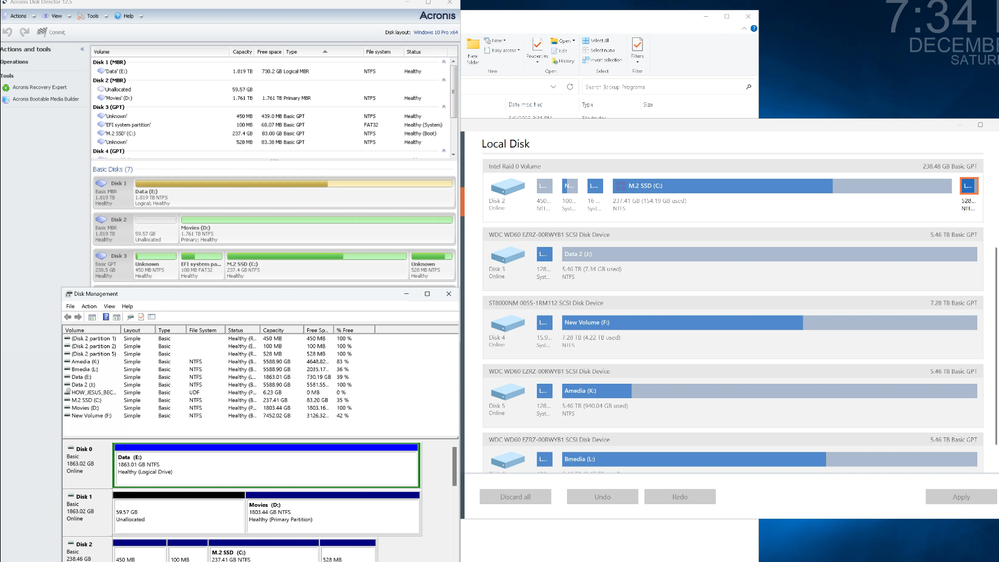
Task: Click Undo icon in Acronis toolbar
Action: 8,32
